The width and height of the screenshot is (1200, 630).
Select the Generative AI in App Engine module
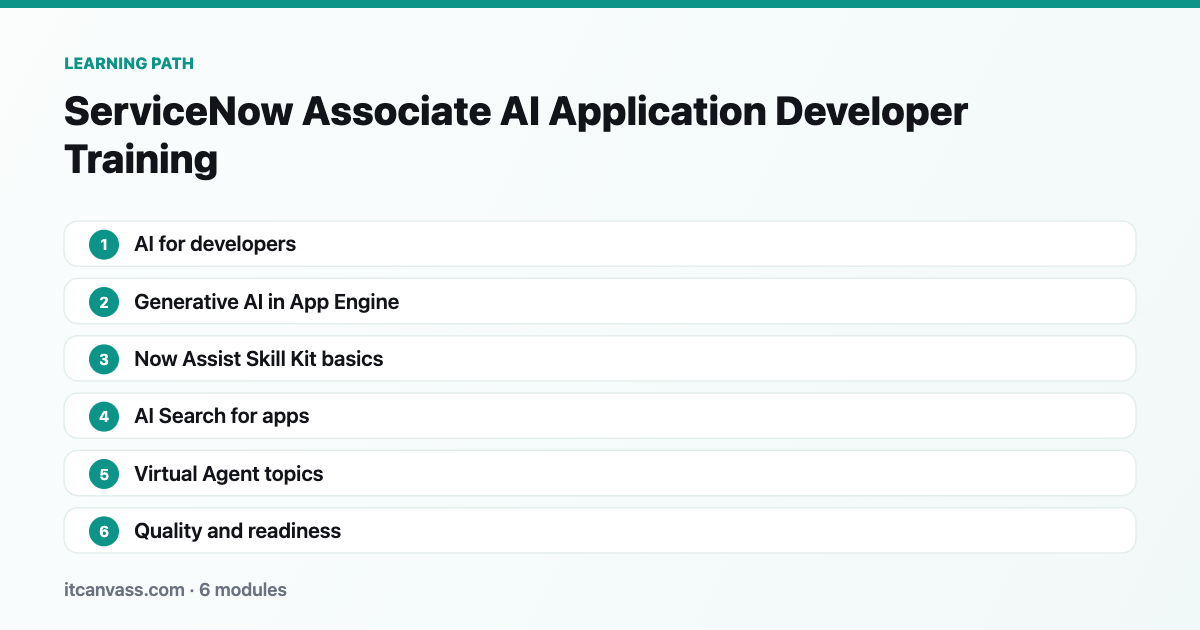[x=600, y=301]
